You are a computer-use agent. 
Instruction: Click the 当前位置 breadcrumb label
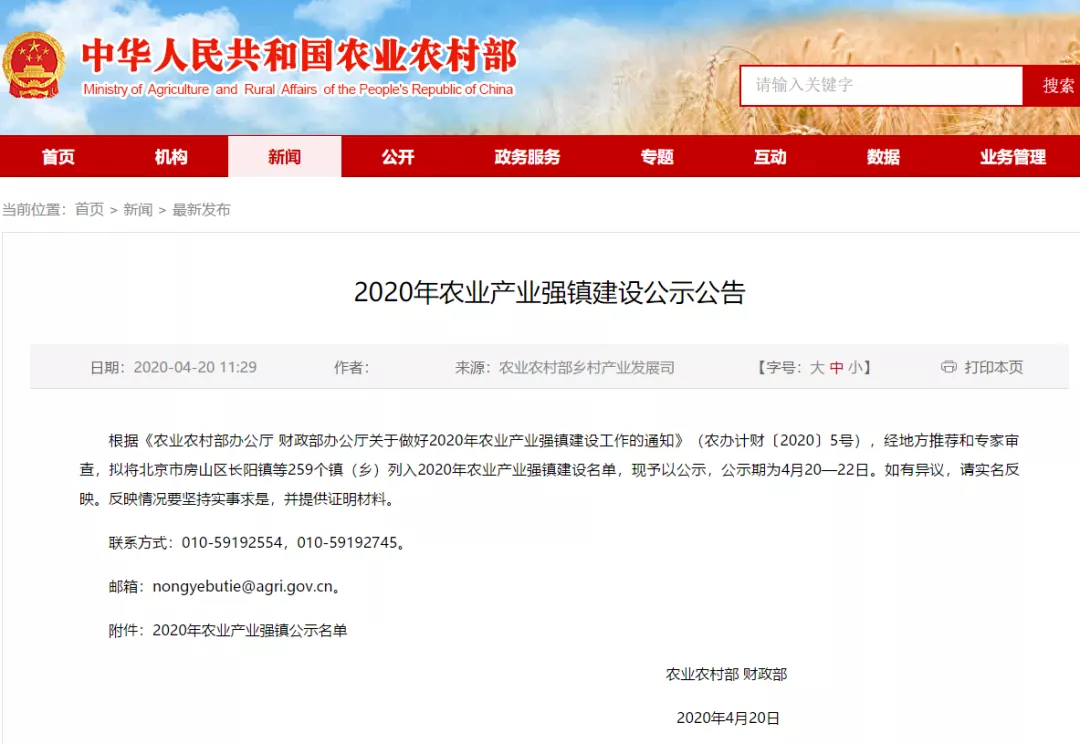click(x=34, y=209)
